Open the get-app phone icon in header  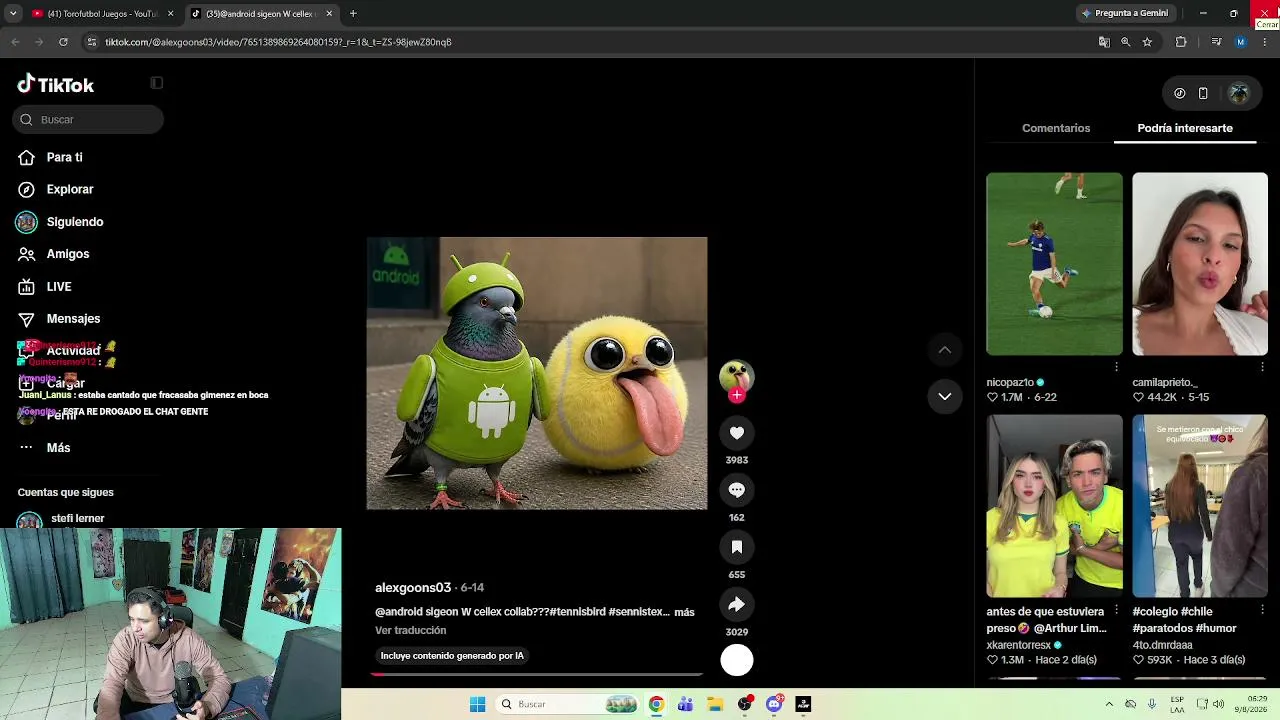1203,93
